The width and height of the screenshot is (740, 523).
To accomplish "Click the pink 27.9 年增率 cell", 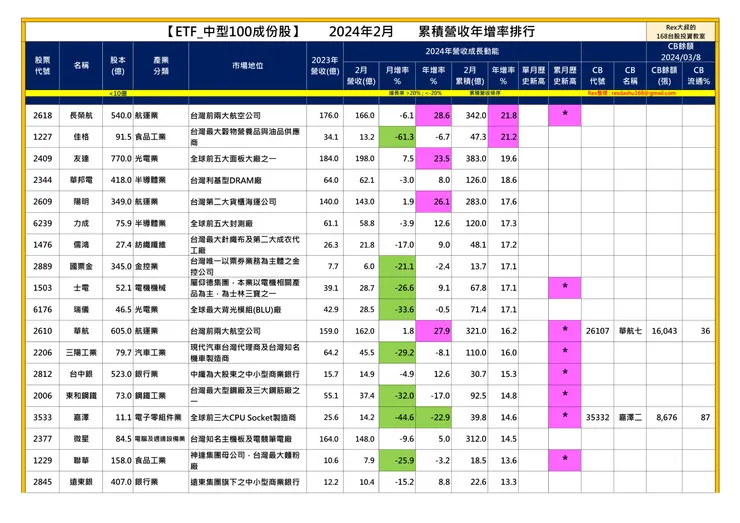I will (x=433, y=331).
